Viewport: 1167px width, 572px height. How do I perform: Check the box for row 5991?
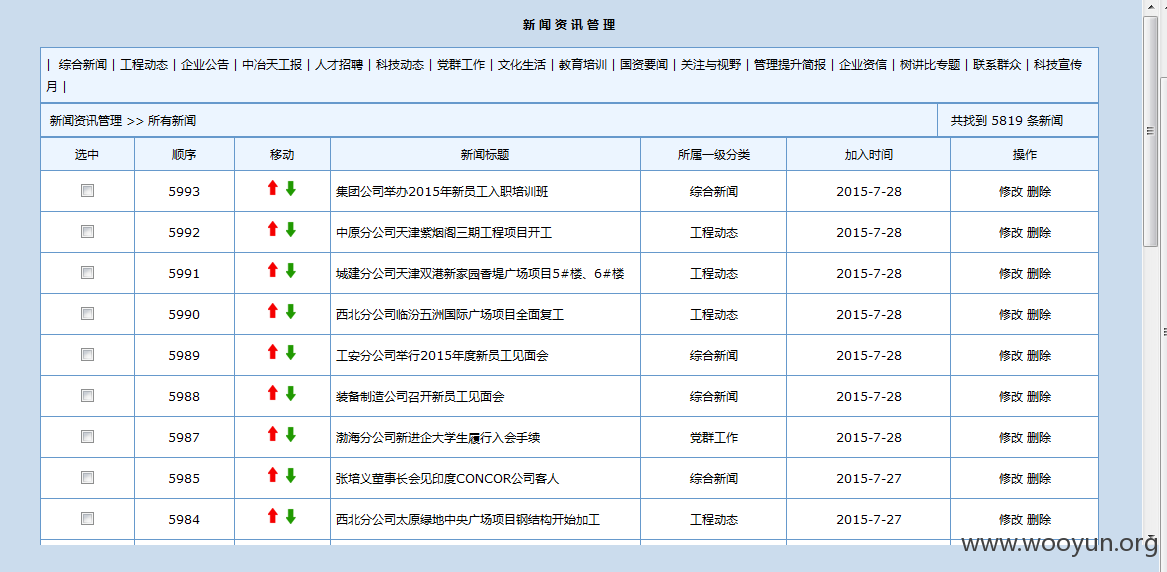87,272
